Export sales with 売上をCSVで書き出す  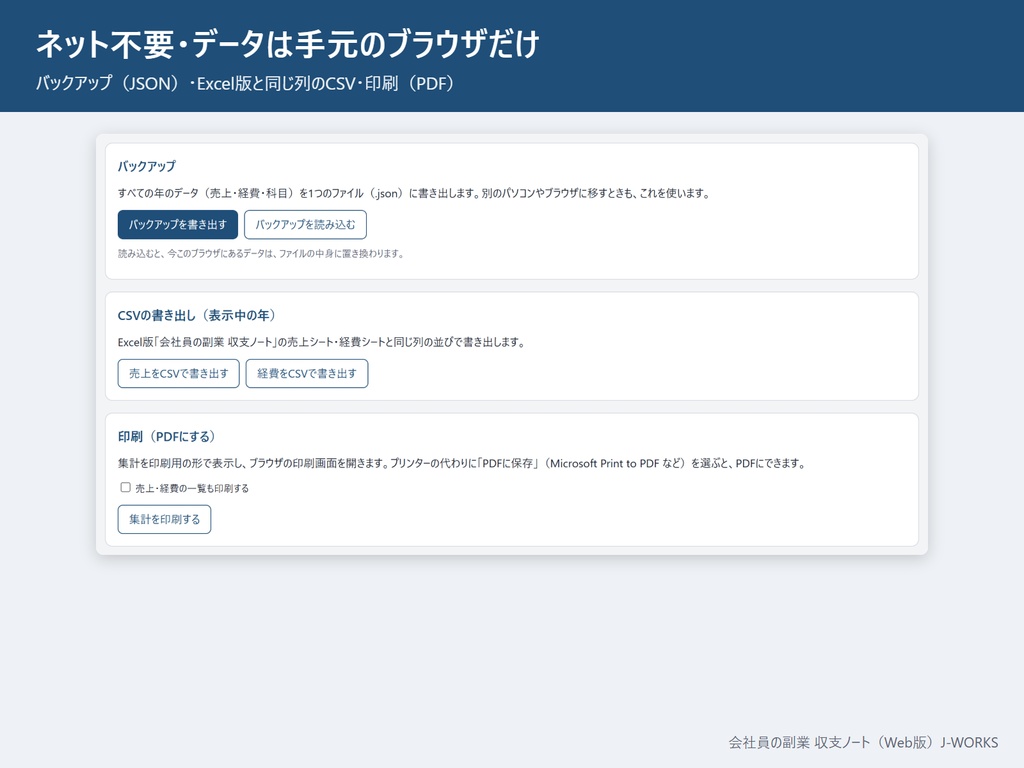tap(178, 374)
